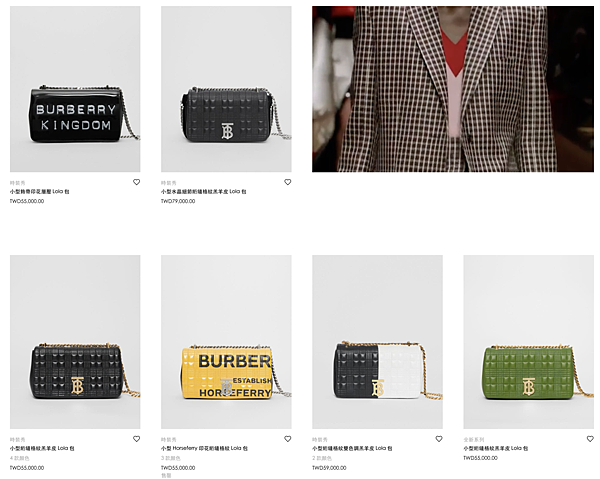This screenshot has width=600, height=479.
Task: View the black quilted gold-chain bag photo
Action: tap(75, 342)
